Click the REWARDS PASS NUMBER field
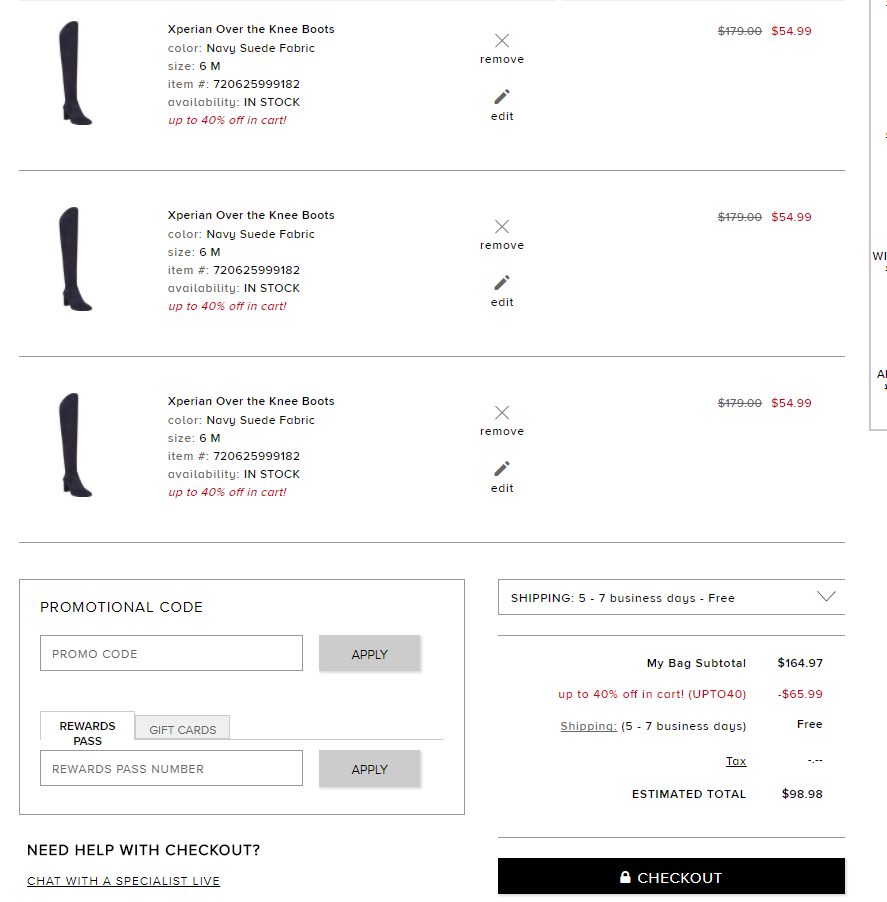This screenshot has width=887, height=902. [x=170, y=768]
